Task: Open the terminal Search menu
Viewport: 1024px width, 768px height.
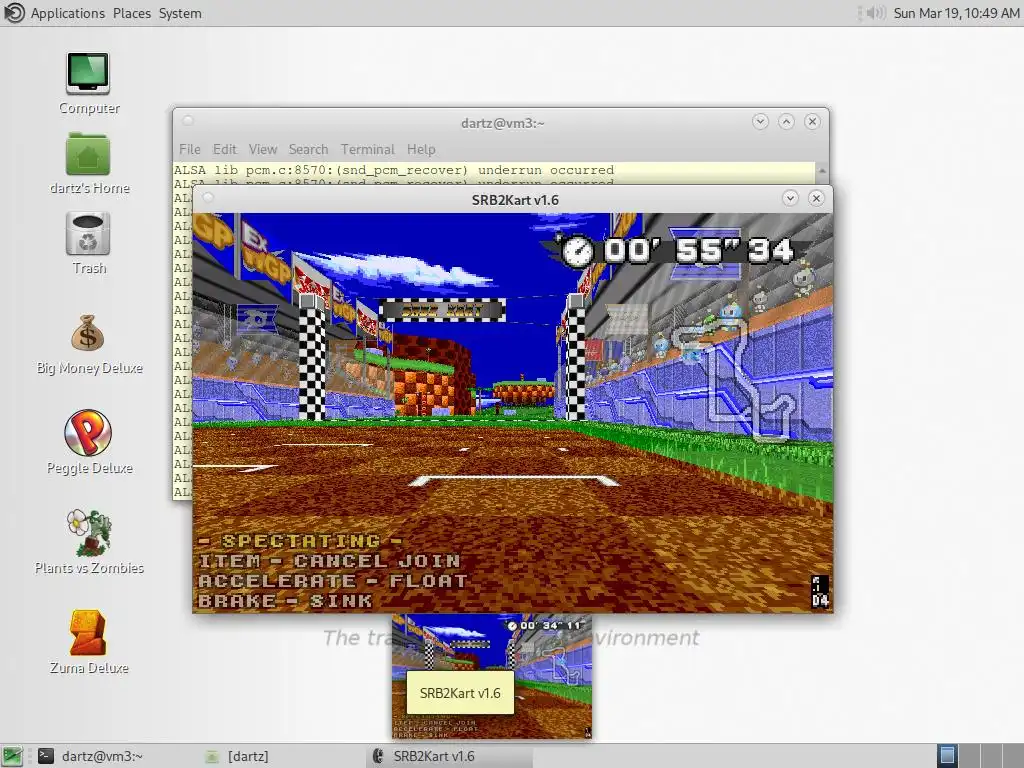Action: 308,150
